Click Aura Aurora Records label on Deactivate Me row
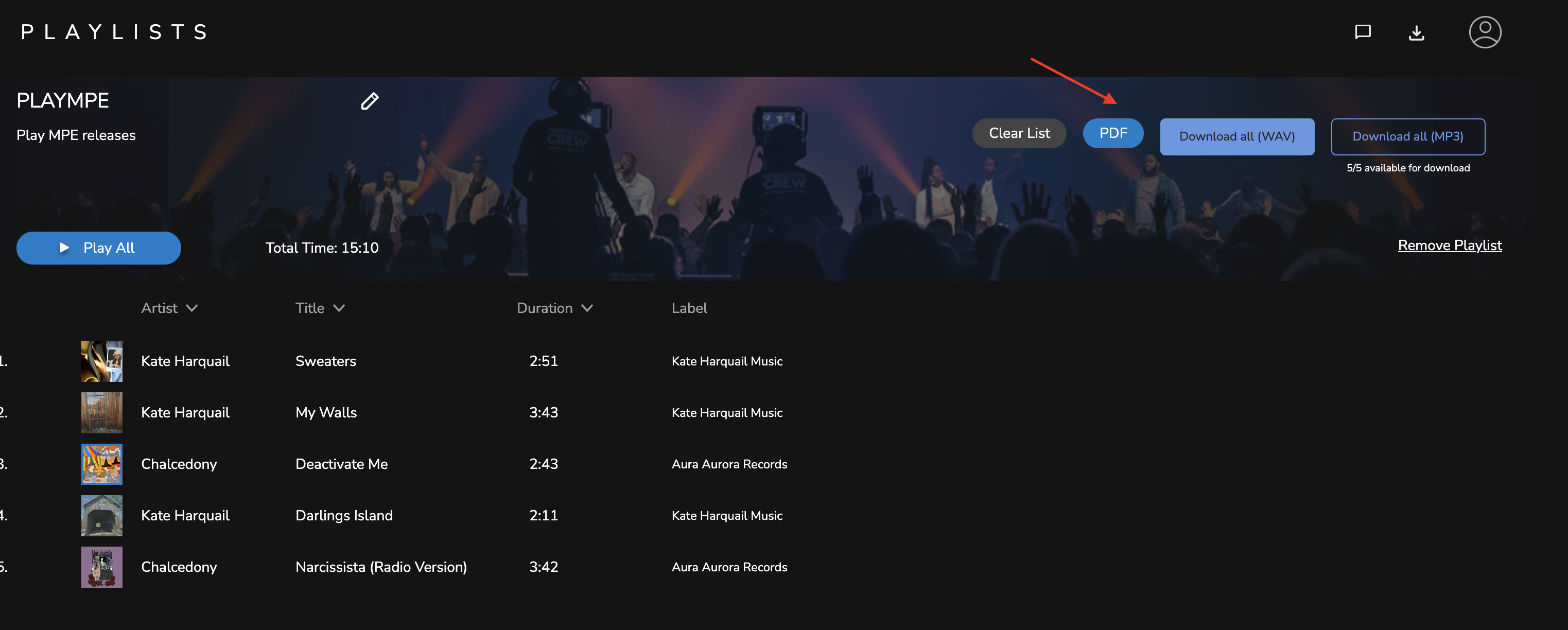Viewport: 1568px width, 630px height. coord(729,464)
